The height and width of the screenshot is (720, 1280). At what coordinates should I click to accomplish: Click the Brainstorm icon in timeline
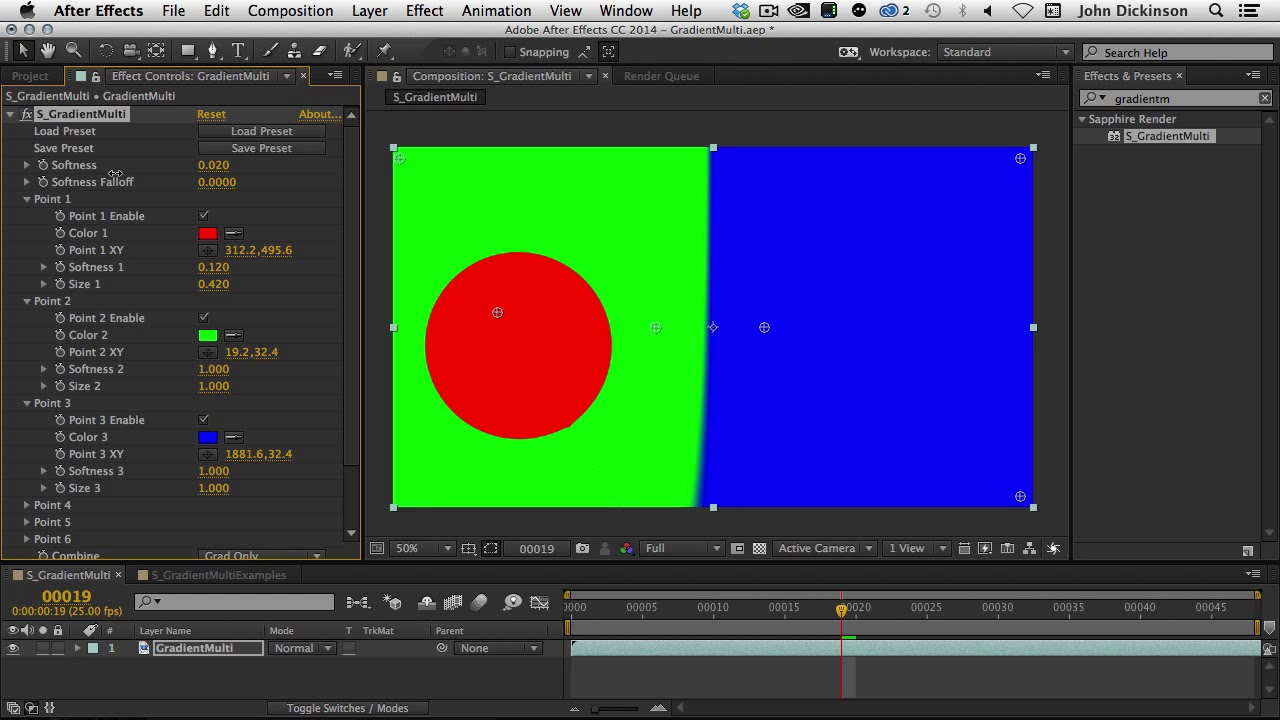coord(512,602)
